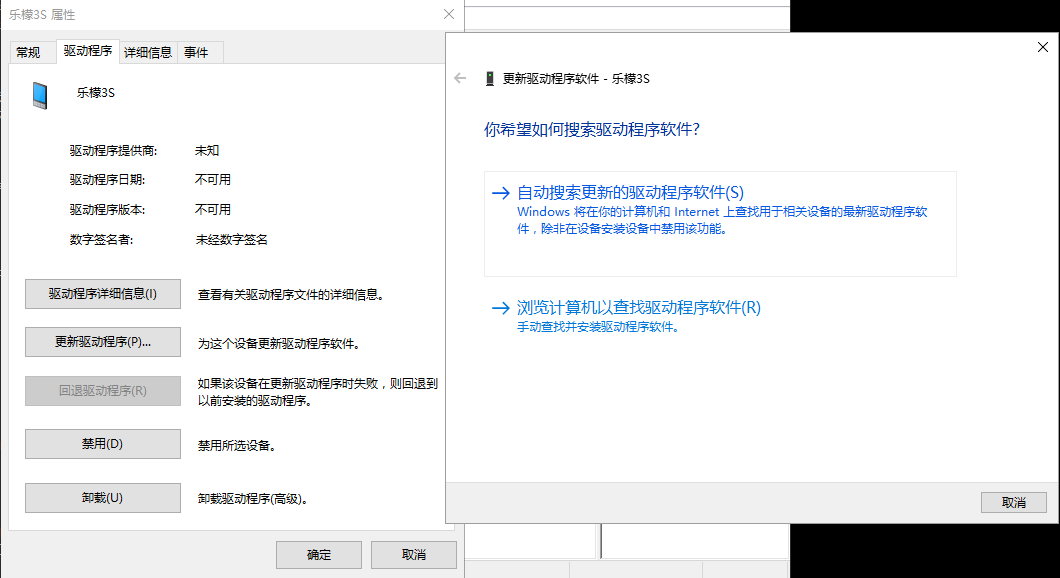
Task: Choose 浏览计算机以查找驱动程序软件(R)
Action: pyautogui.click(x=639, y=308)
